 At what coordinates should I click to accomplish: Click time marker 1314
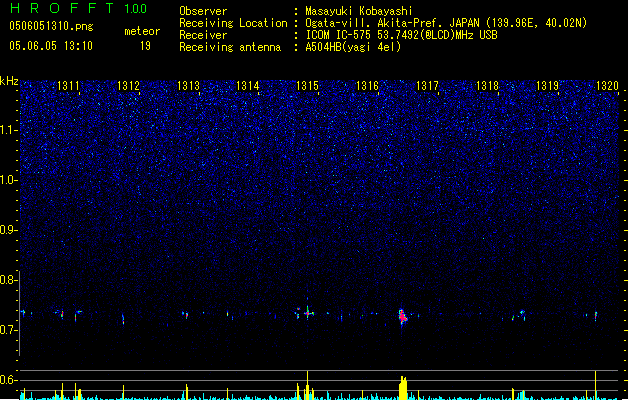point(248,86)
